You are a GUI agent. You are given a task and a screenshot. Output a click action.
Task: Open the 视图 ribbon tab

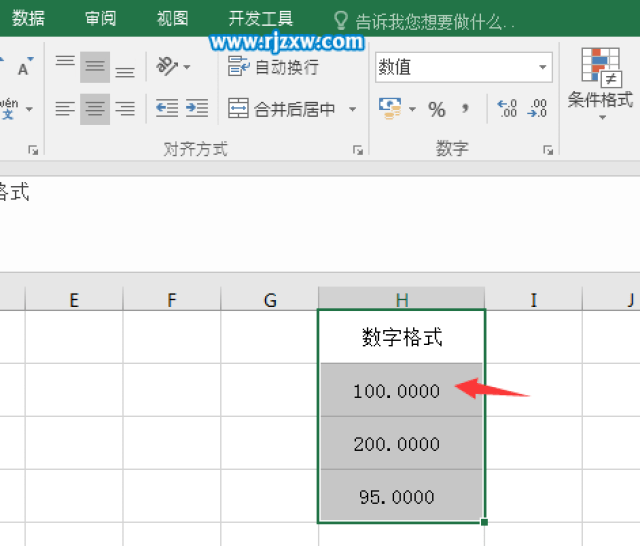pos(173,18)
